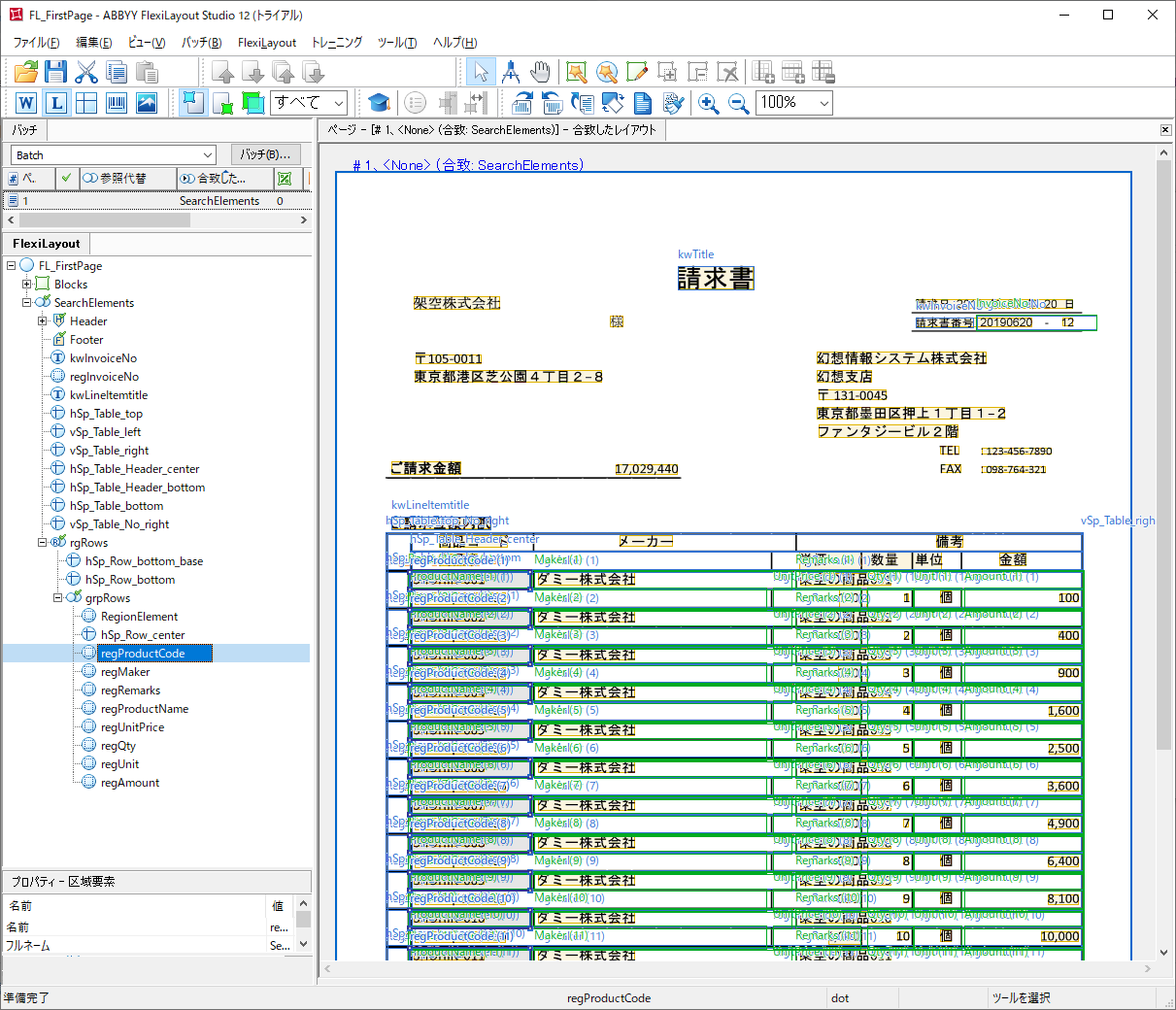Click the copy icon in the toolbar

coord(117,72)
